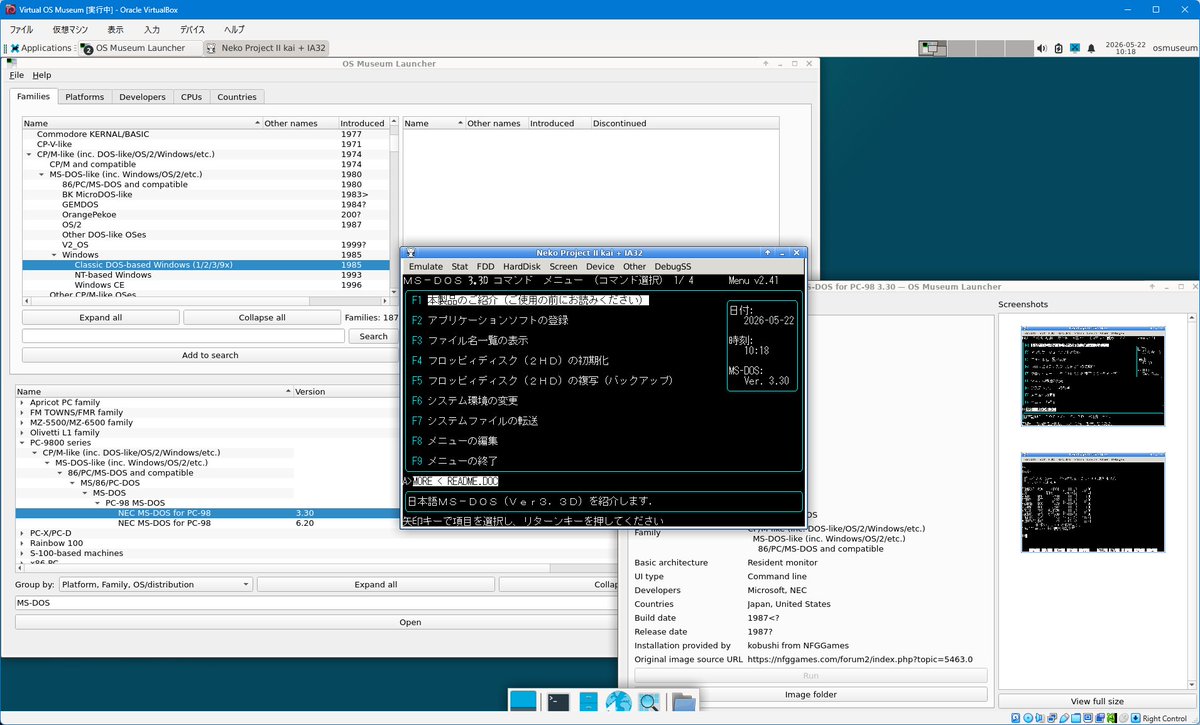Viewport: 1200px width, 725px height.
Task: Open the network display icon in tray
Action: point(1074,48)
